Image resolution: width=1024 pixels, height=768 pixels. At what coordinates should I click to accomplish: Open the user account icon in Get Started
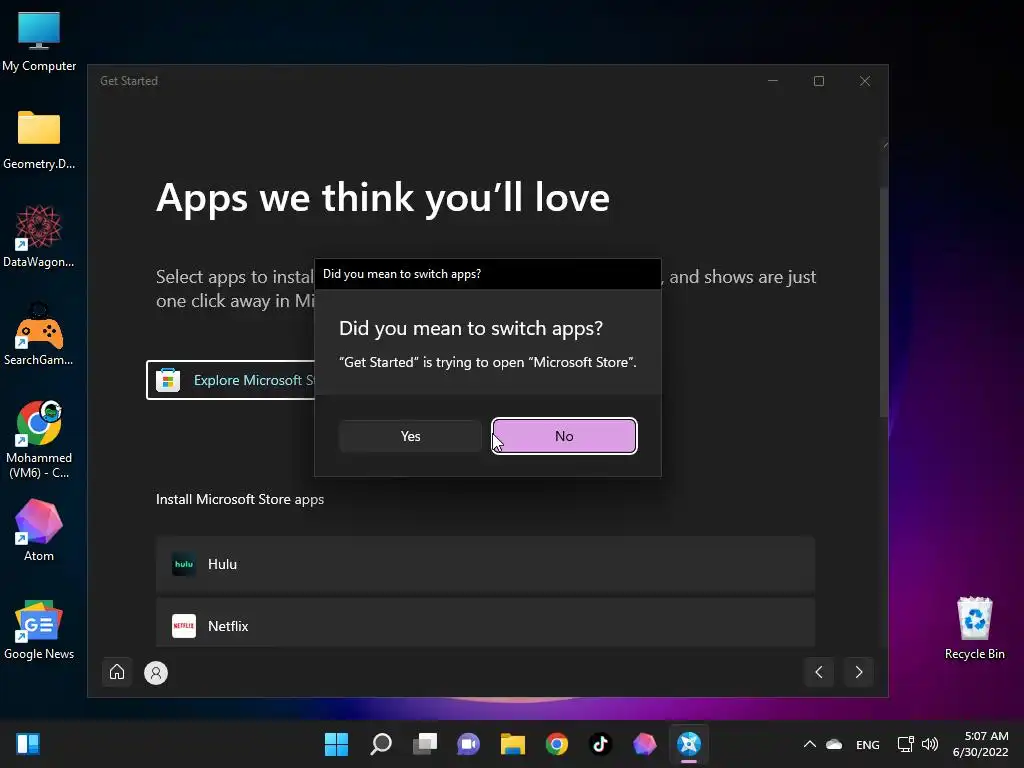pyautogui.click(x=155, y=673)
